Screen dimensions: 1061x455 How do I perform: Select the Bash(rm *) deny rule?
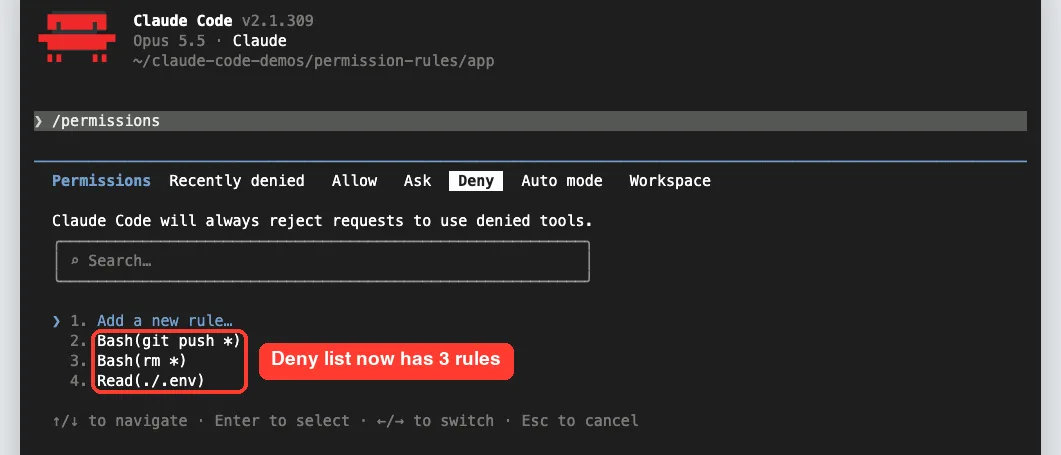point(141,361)
